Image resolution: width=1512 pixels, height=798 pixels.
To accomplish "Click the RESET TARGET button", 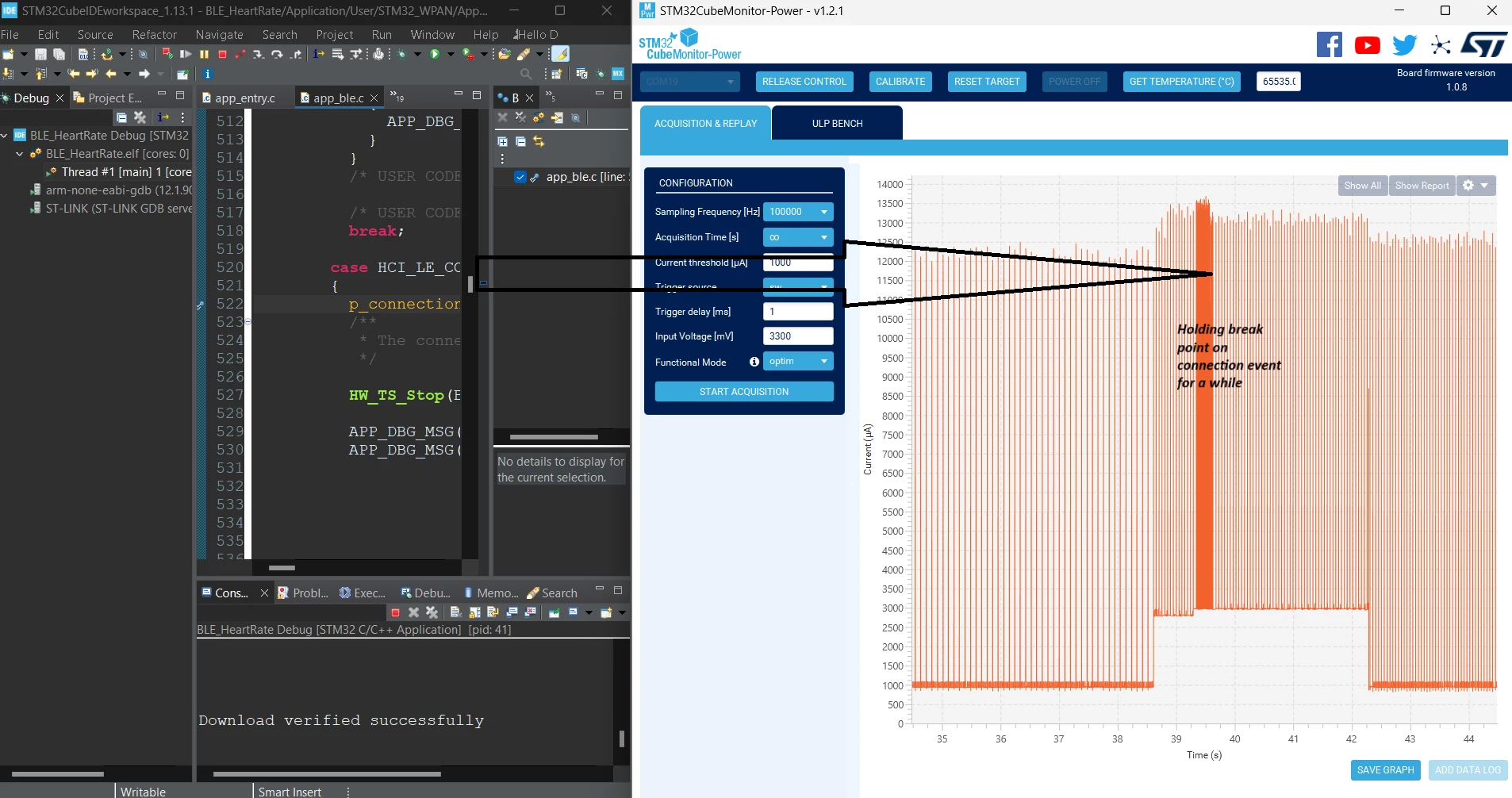I will point(987,82).
